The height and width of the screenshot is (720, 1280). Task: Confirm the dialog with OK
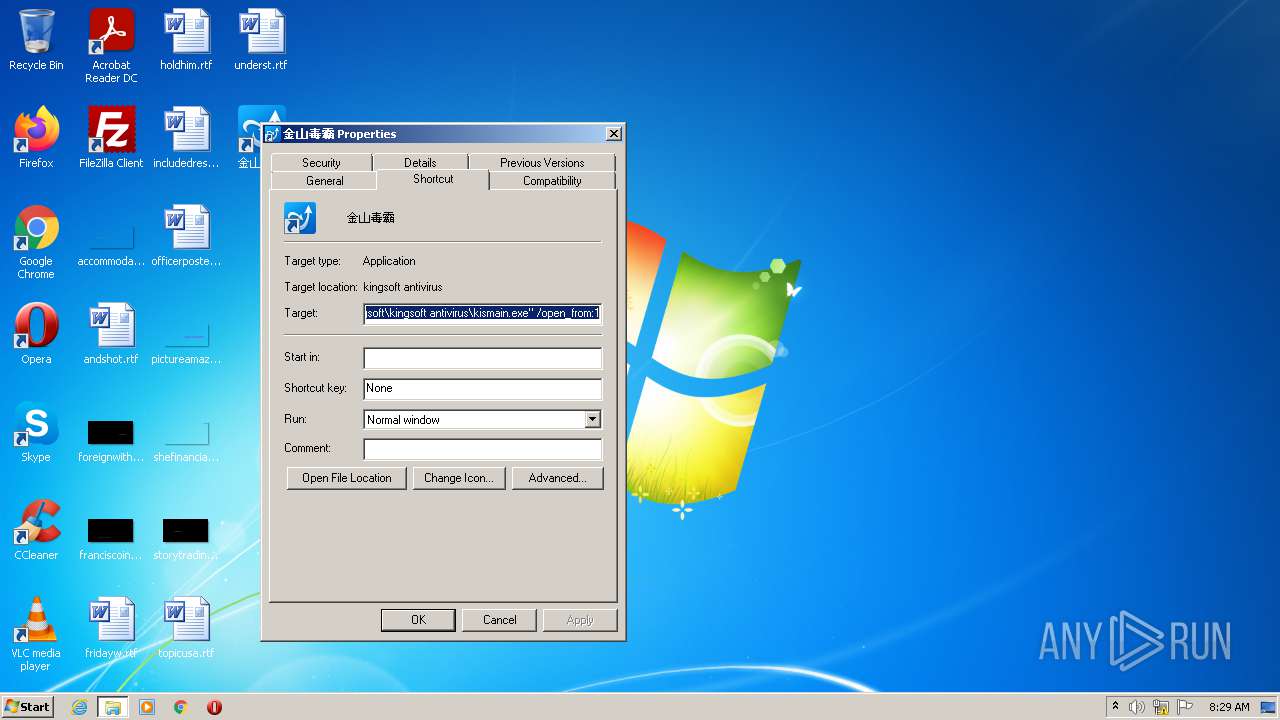tap(418, 620)
